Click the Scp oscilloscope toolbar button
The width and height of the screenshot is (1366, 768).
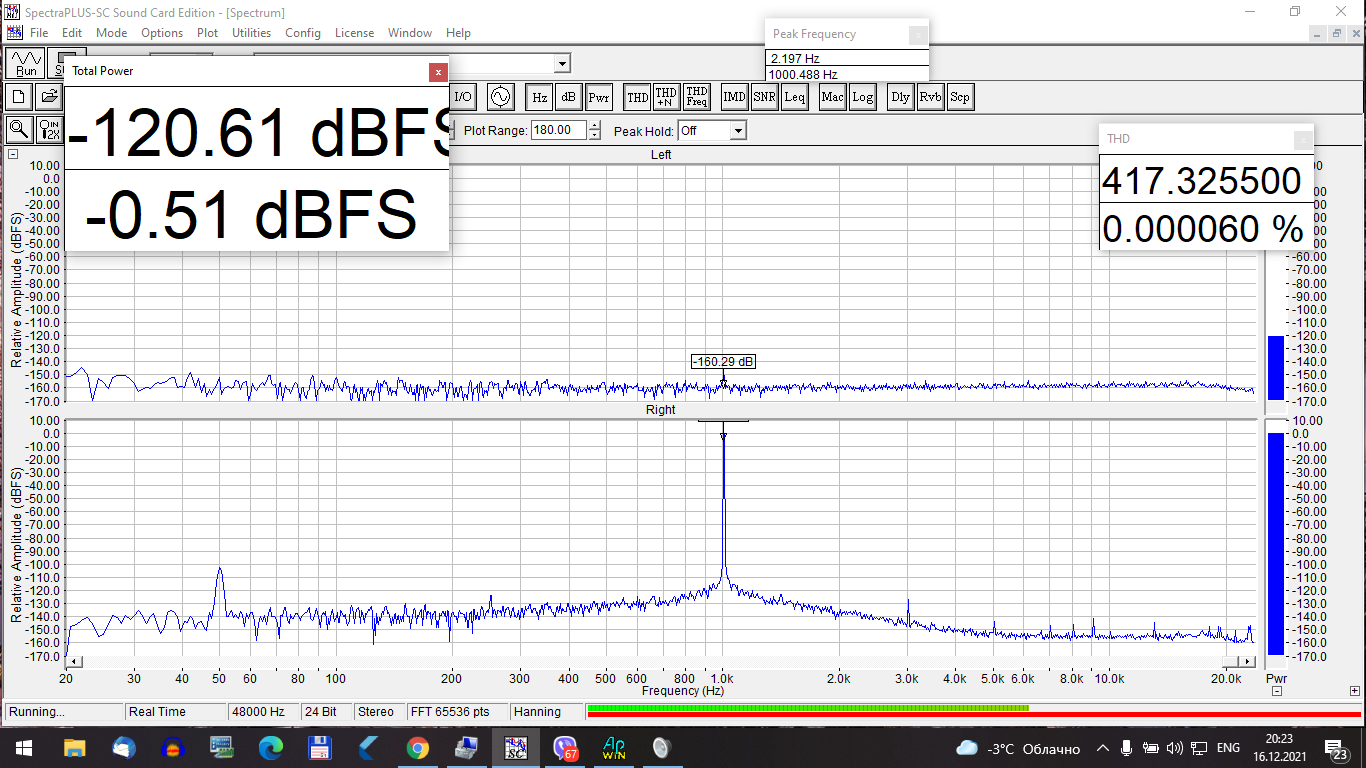[959, 97]
